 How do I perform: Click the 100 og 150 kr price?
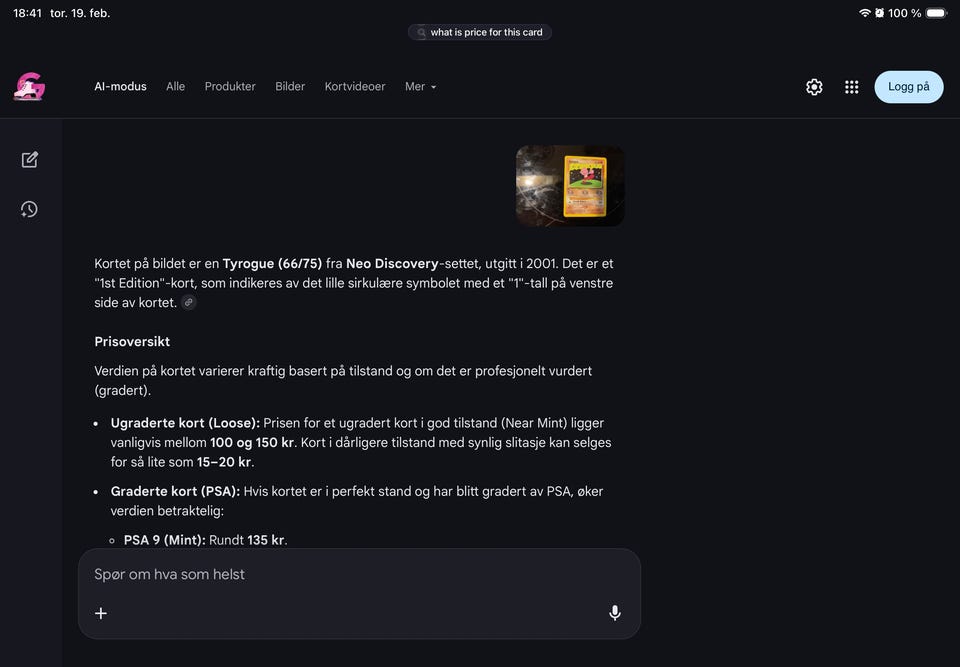252,443
